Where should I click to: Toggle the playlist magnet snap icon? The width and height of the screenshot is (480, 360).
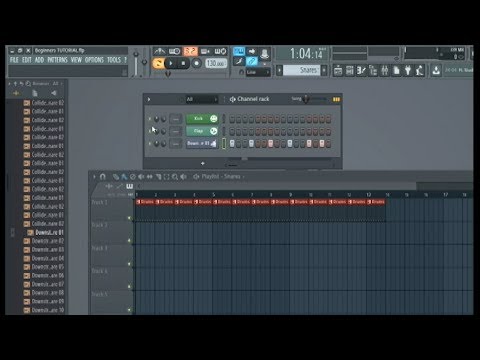[x=103, y=177]
